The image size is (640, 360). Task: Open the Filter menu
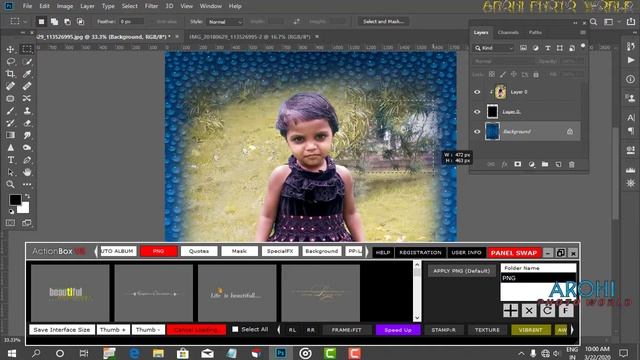click(151, 6)
